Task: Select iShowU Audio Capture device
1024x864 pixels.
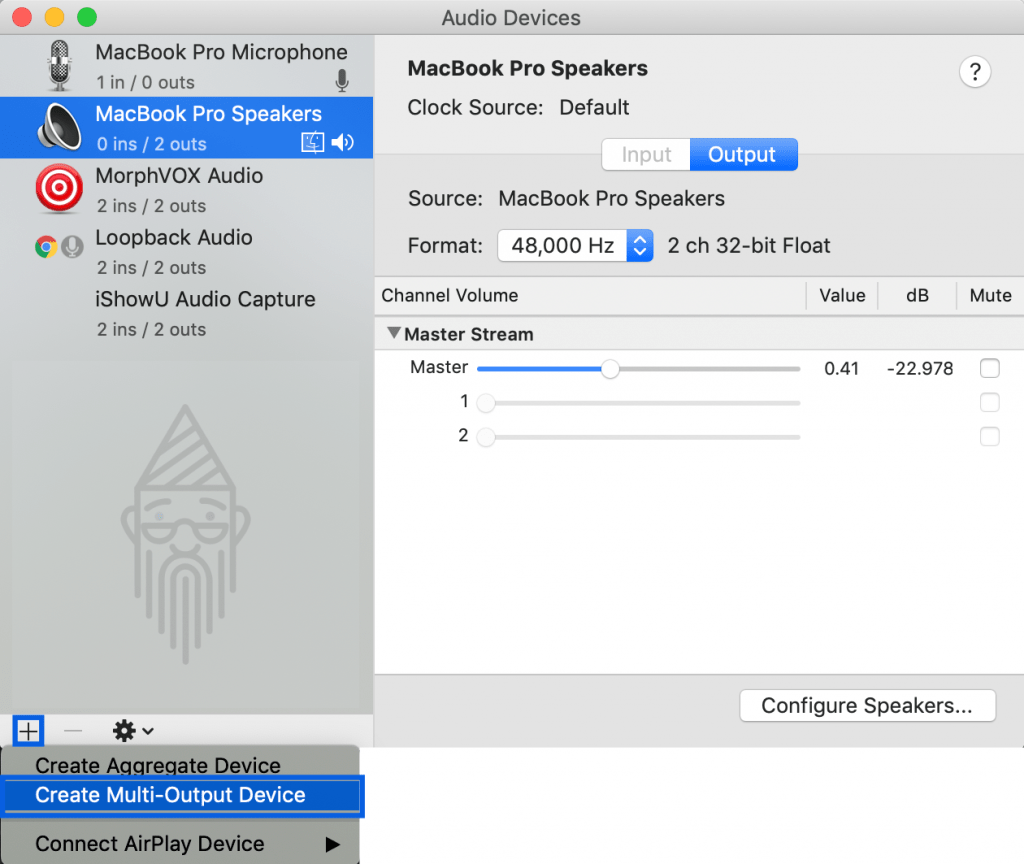Action: 187,313
